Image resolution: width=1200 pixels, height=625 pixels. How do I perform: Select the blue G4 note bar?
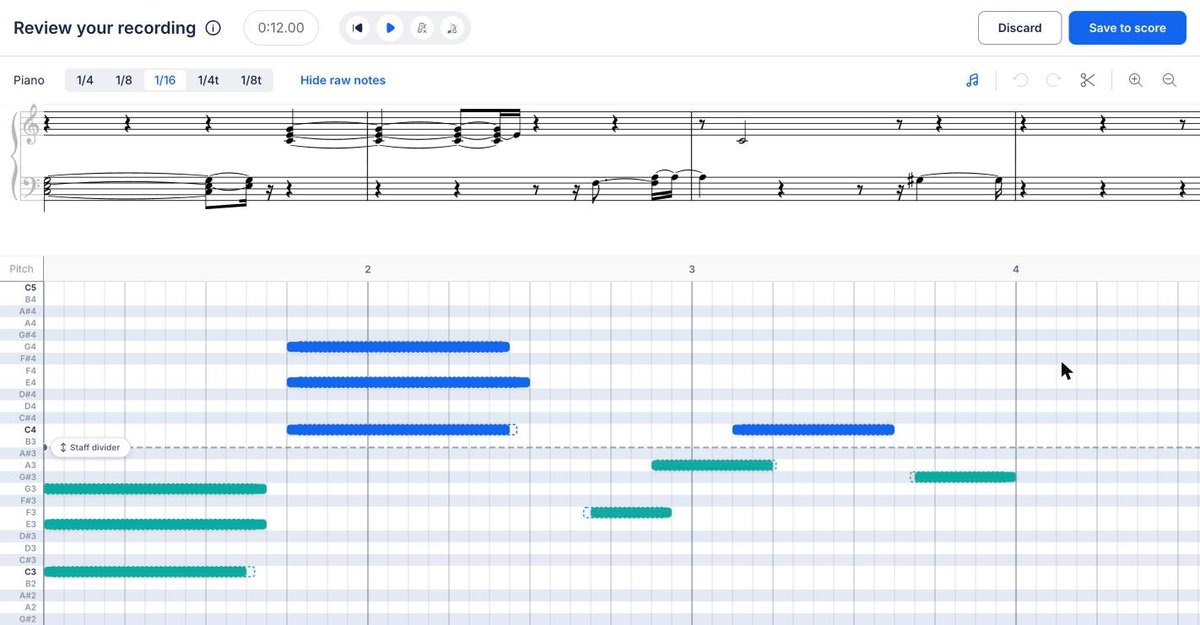pos(398,347)
